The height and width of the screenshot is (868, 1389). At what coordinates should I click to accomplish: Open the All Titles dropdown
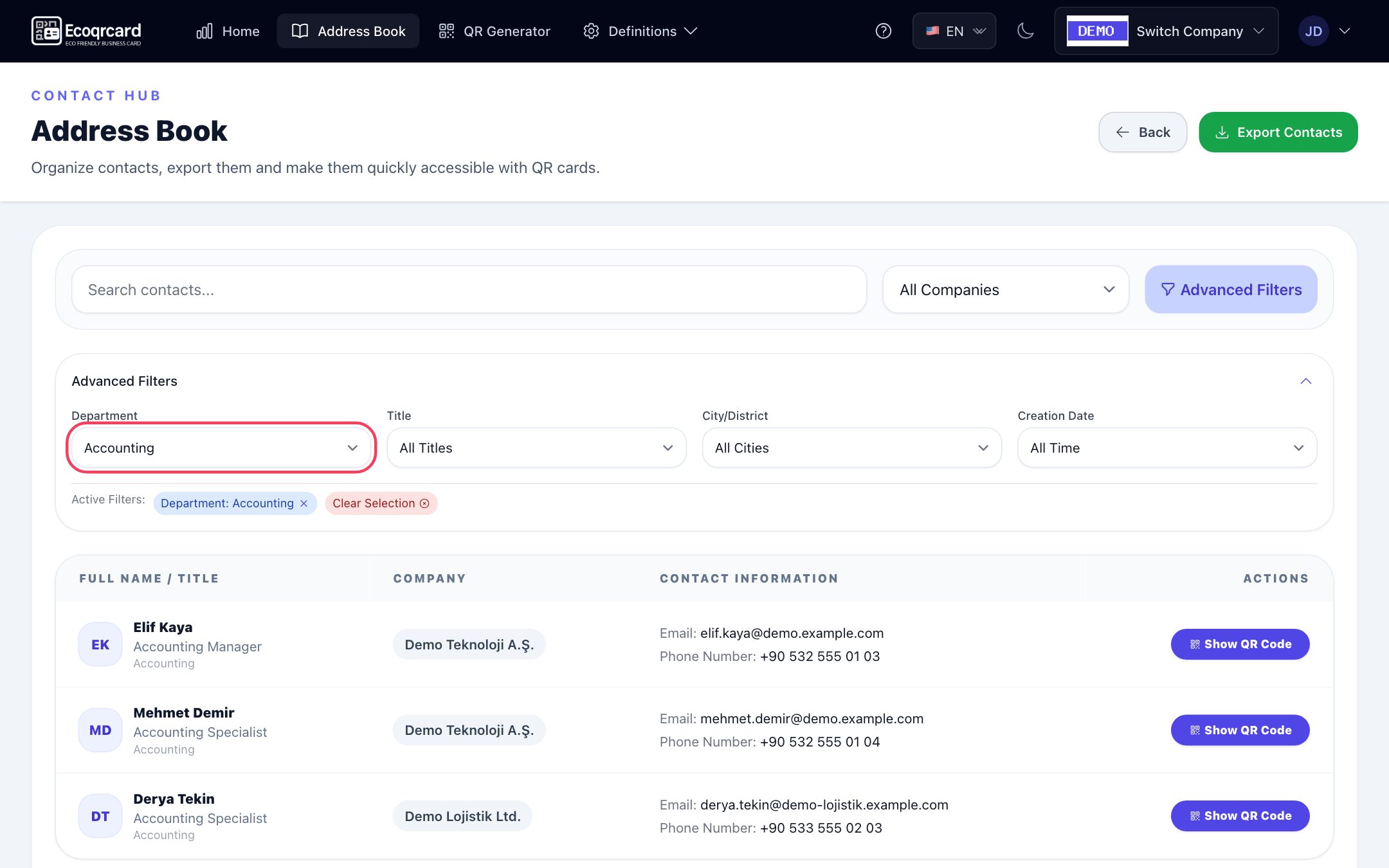click(x=536, y=448)
